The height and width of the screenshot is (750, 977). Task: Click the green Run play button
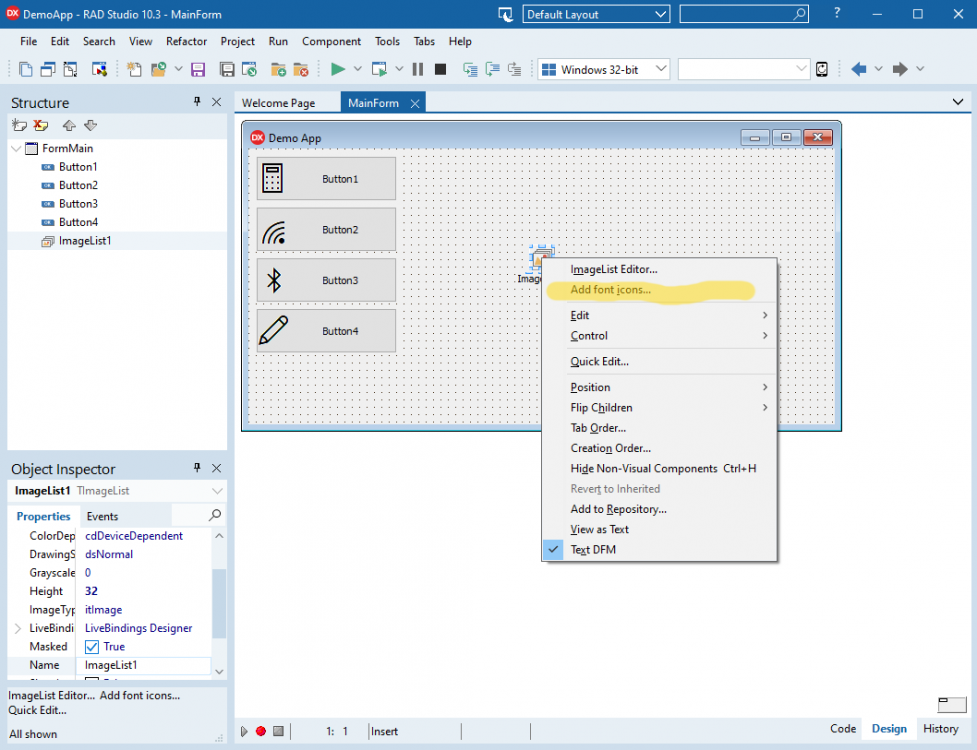338,69
